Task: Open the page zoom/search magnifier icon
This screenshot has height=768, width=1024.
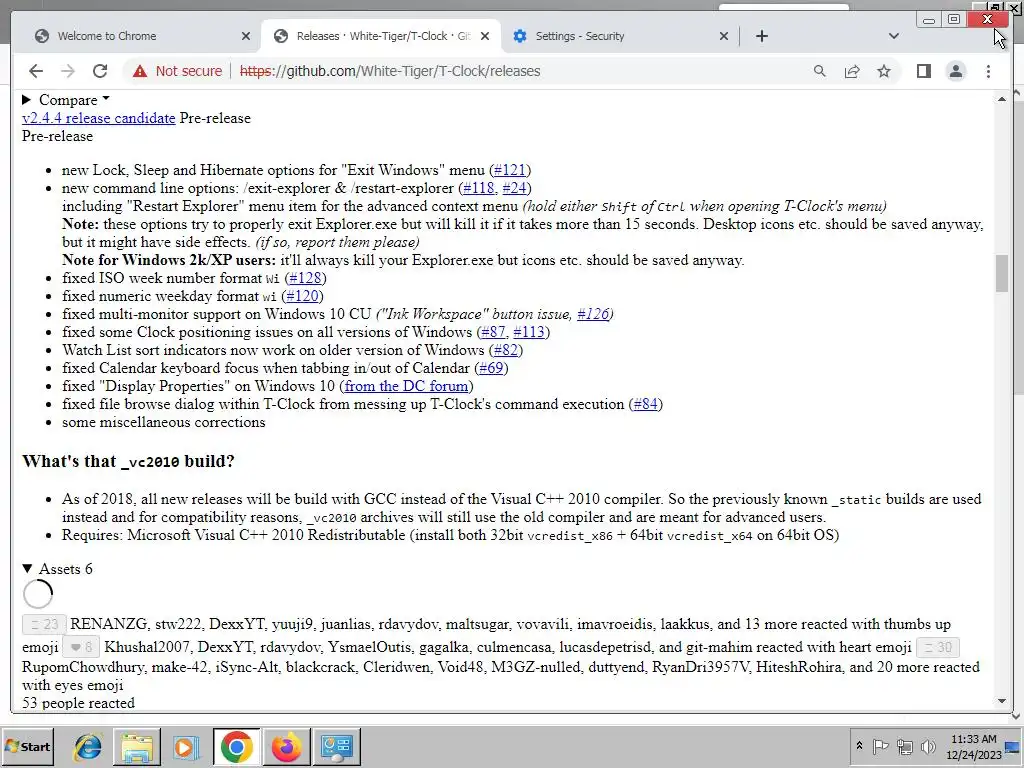Action: [x=820, y=71]
